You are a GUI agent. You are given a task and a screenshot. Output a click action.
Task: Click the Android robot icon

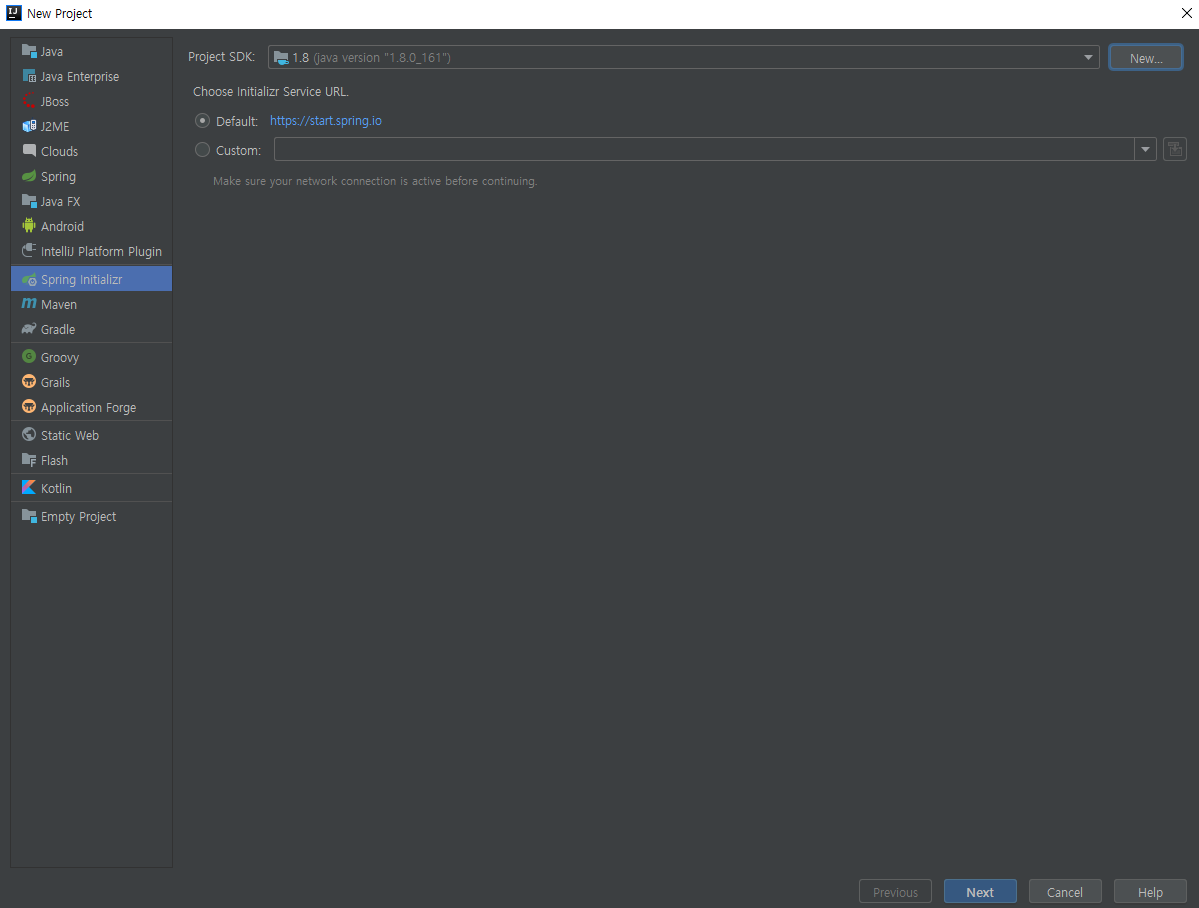tap(29, 226)
